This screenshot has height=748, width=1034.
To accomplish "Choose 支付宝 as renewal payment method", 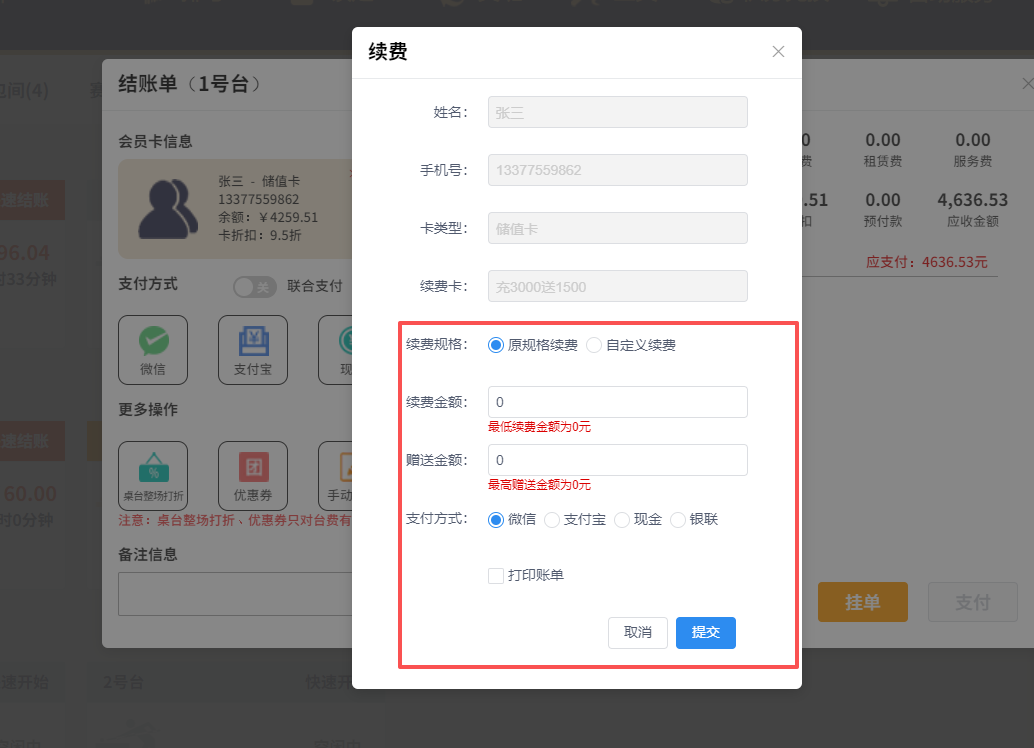I will [552, 519].
